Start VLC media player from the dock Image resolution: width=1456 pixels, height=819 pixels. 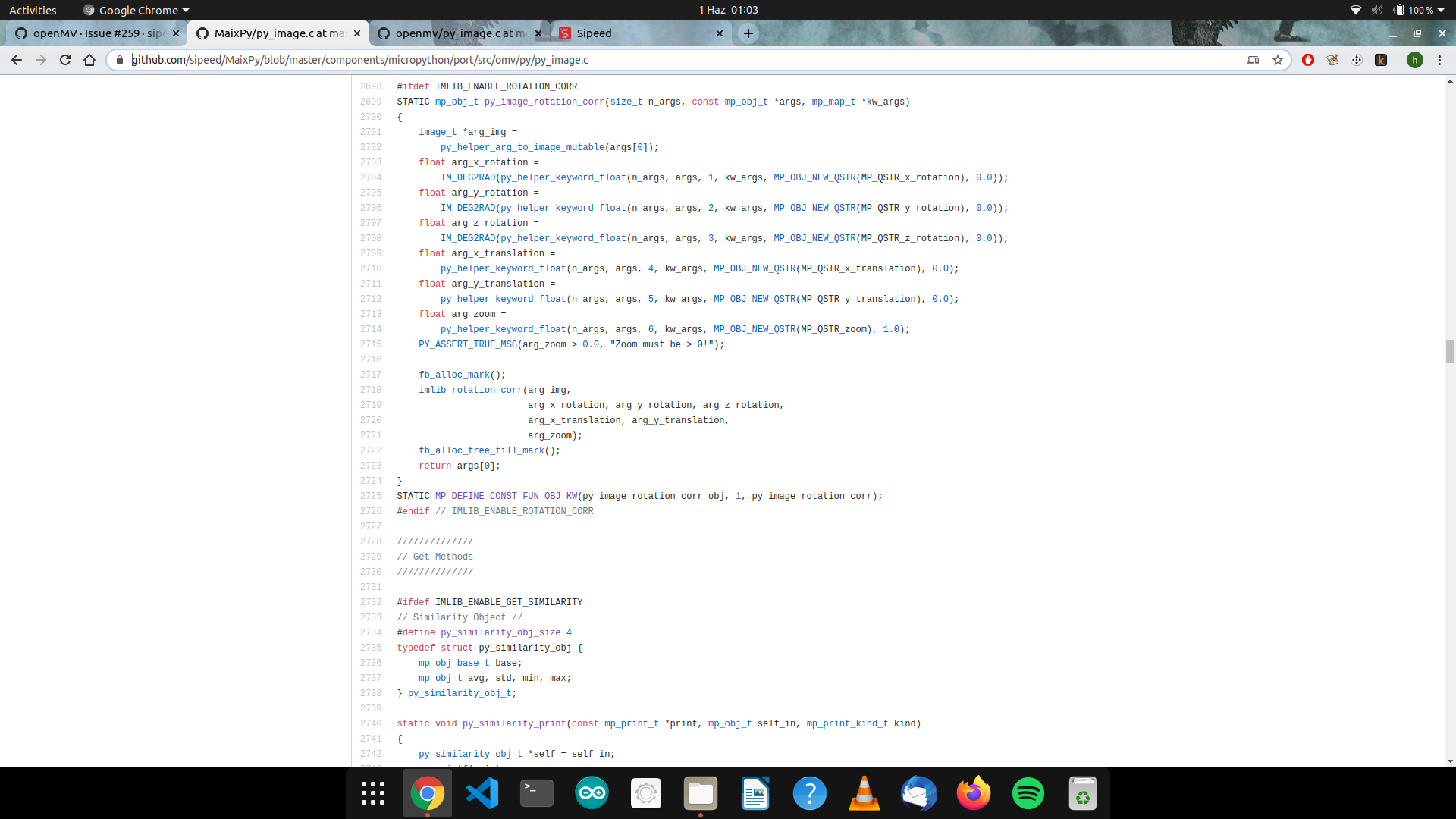pos(864,793)
